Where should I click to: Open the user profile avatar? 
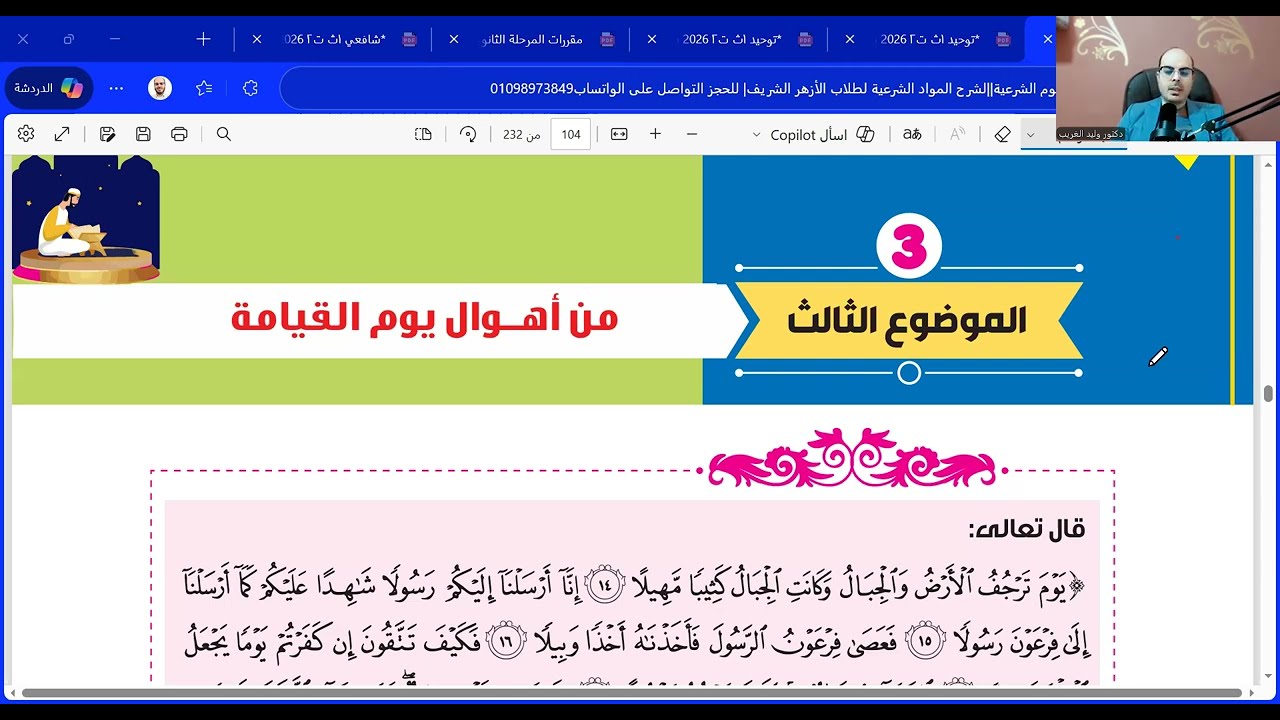click(160, 88)
